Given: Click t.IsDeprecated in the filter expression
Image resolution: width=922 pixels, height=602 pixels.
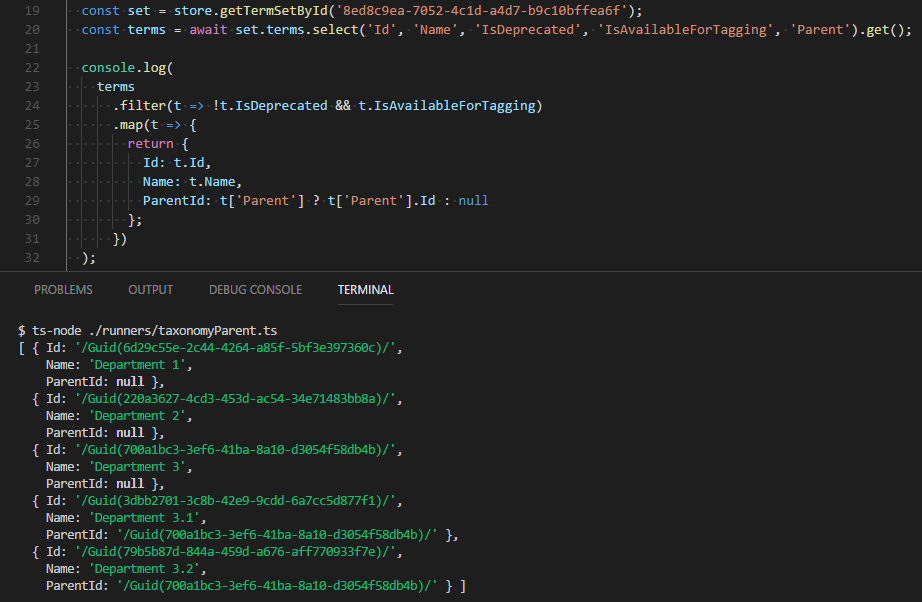Looking at the screenshot, I should (273, 106).
